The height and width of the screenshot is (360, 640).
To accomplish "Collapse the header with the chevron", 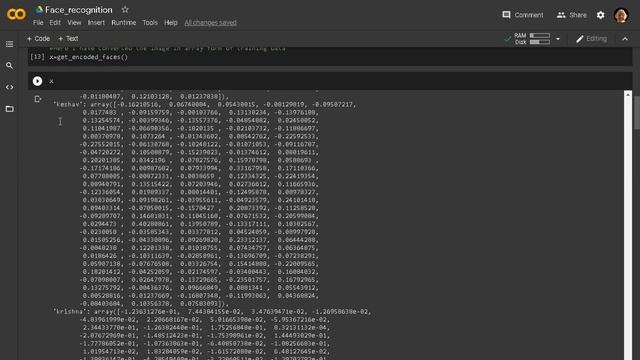I will (625, 39).
